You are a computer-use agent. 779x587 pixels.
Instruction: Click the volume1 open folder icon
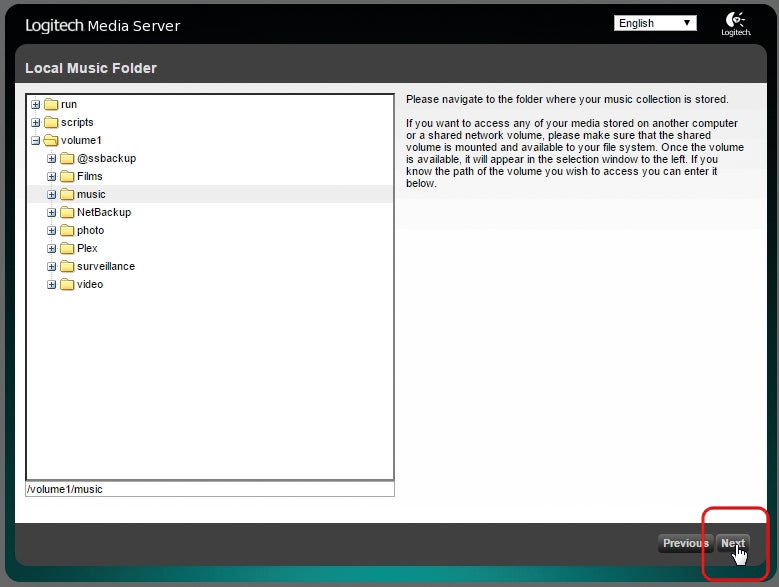click(x=51, y=140)
